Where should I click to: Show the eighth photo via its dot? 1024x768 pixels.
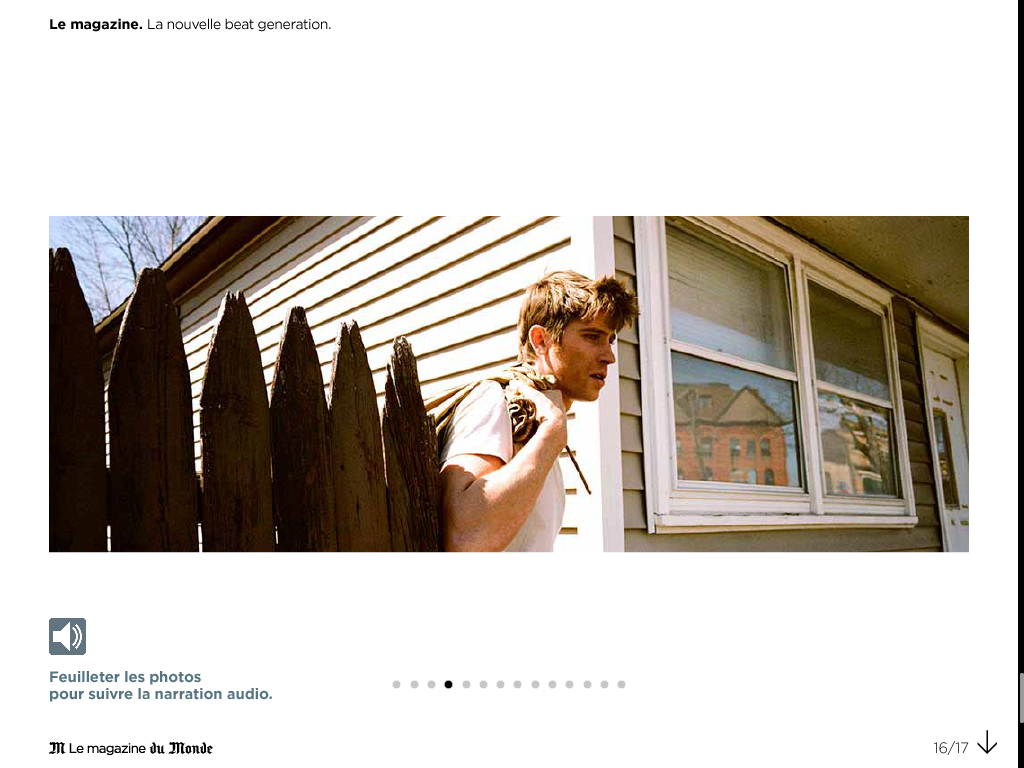pyautogui.click(x=517, y=684)
